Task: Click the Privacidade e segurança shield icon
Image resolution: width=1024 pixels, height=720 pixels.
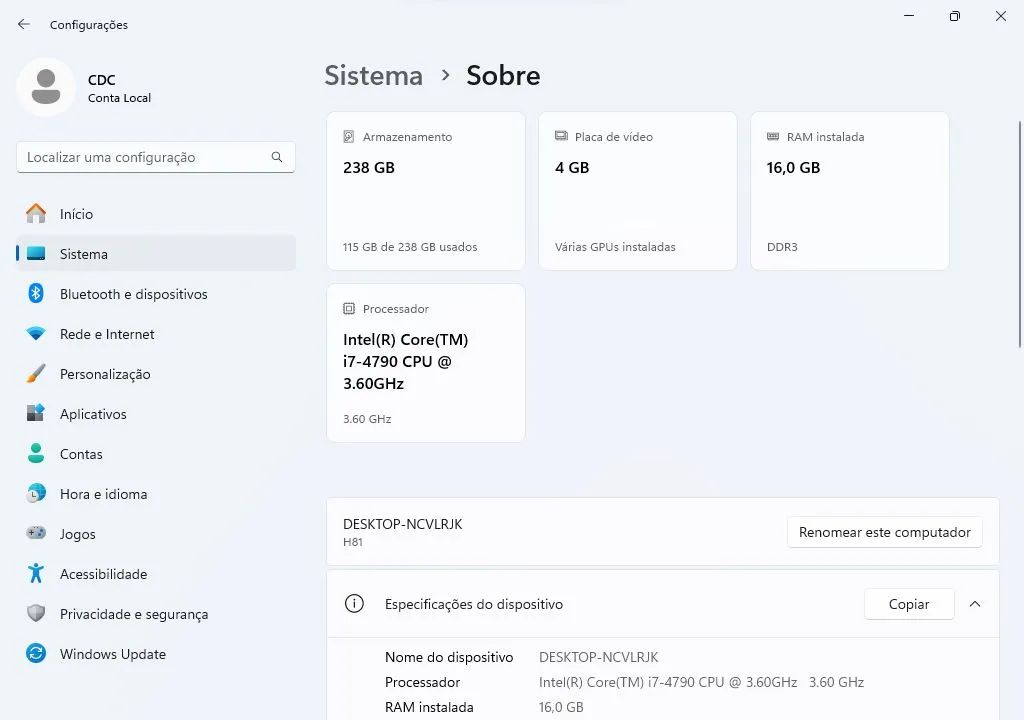Action: tap(36, 614)
